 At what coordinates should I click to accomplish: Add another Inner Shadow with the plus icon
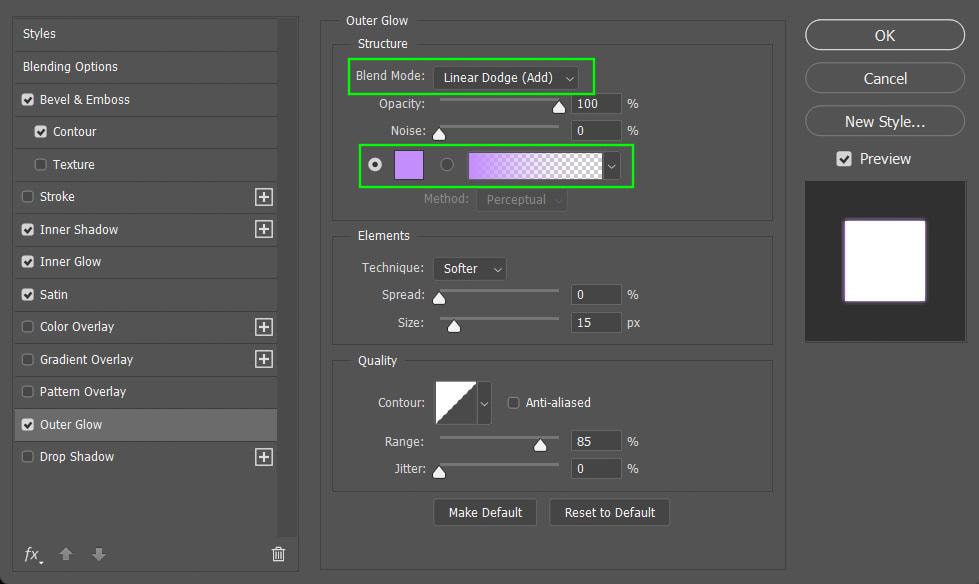263,229
